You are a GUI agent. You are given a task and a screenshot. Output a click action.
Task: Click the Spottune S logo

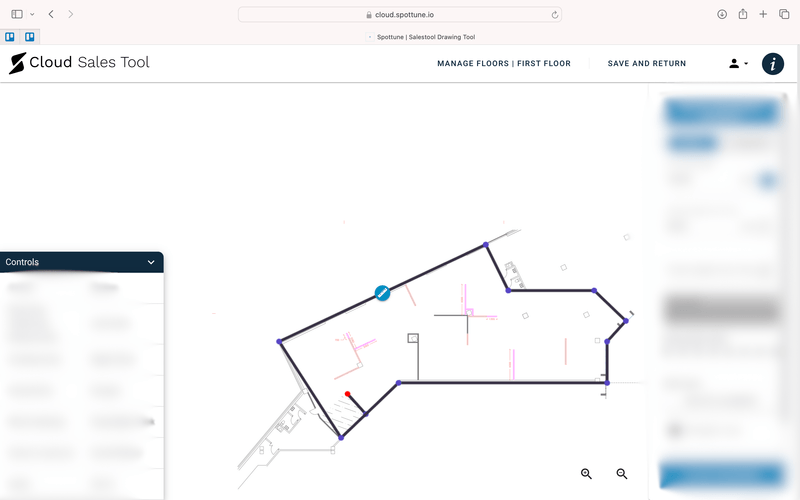[x=17, y=63]
